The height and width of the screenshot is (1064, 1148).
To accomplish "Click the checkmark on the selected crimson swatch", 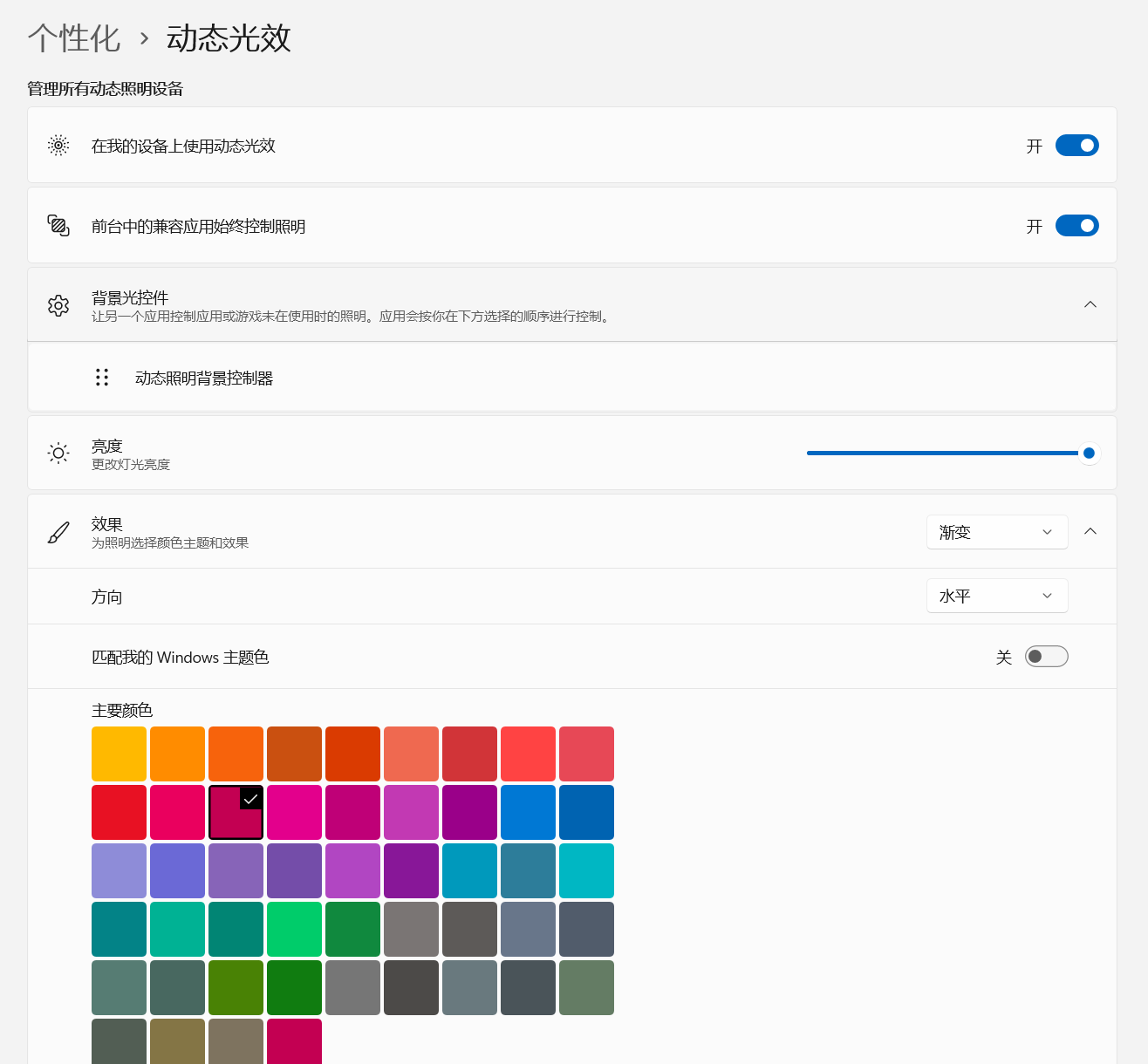I will [x=250, y=798].
